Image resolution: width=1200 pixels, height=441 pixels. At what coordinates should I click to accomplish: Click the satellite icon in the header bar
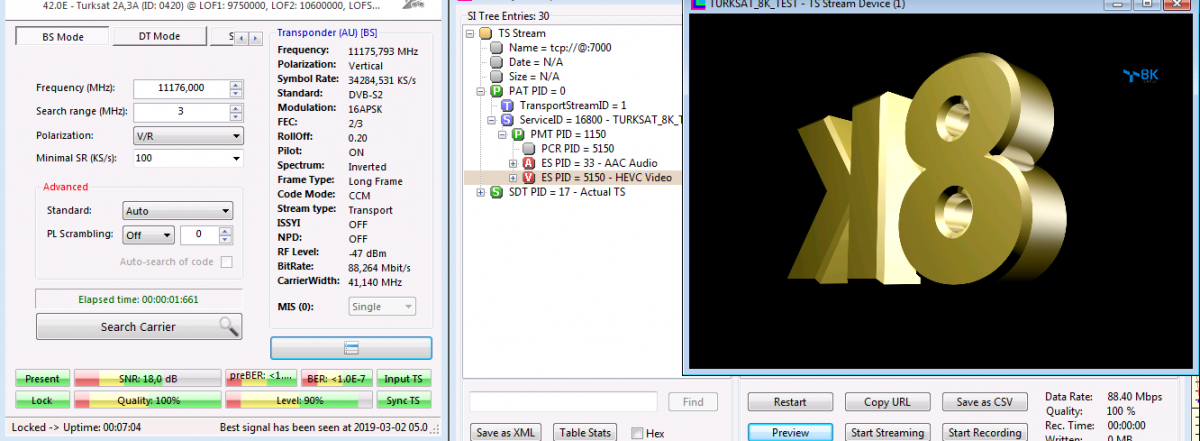coord(415,4)
